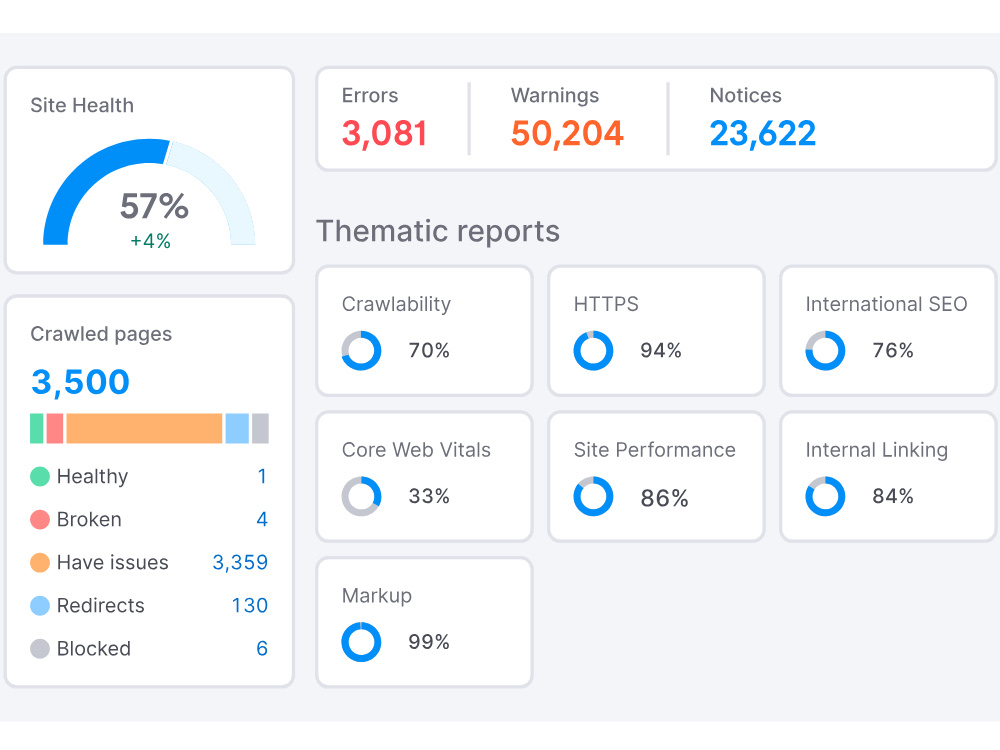Open the Core Web Vitals report card
Viewport: 1000px width, 750px height.
tap(425, 476)
